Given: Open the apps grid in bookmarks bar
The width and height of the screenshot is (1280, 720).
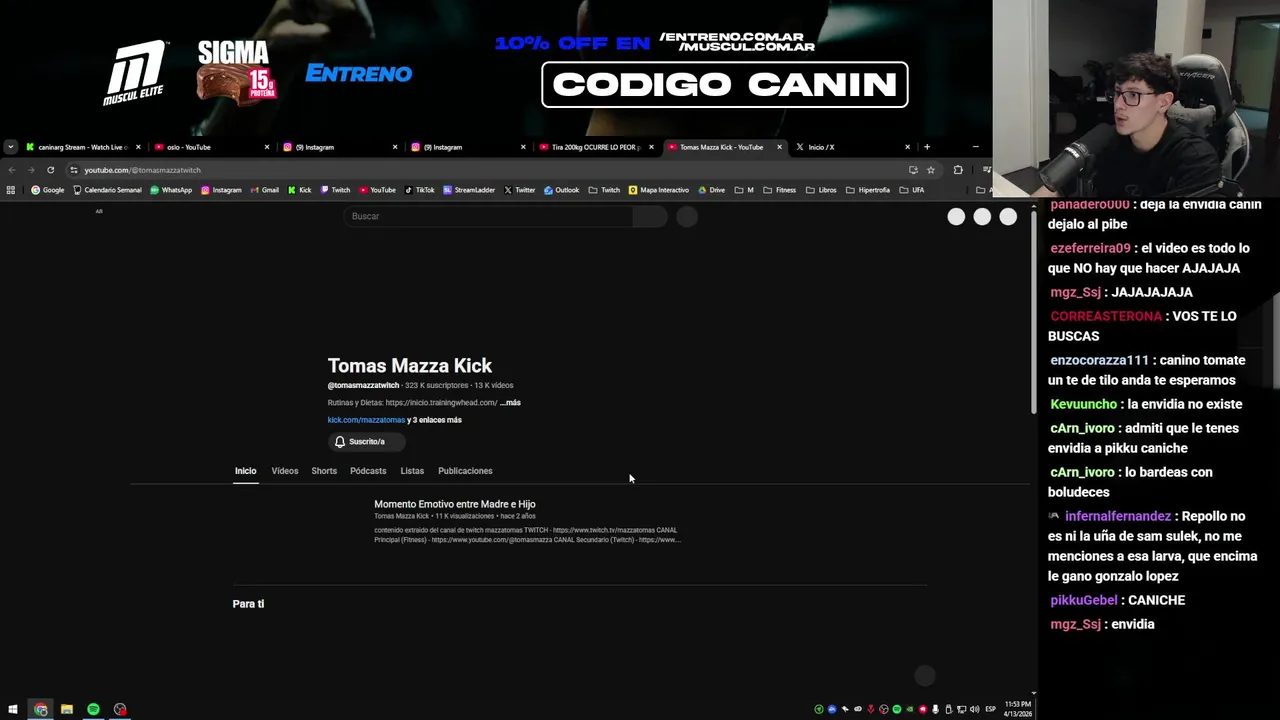Looking at the screenshot, I should tap(11, 190).
